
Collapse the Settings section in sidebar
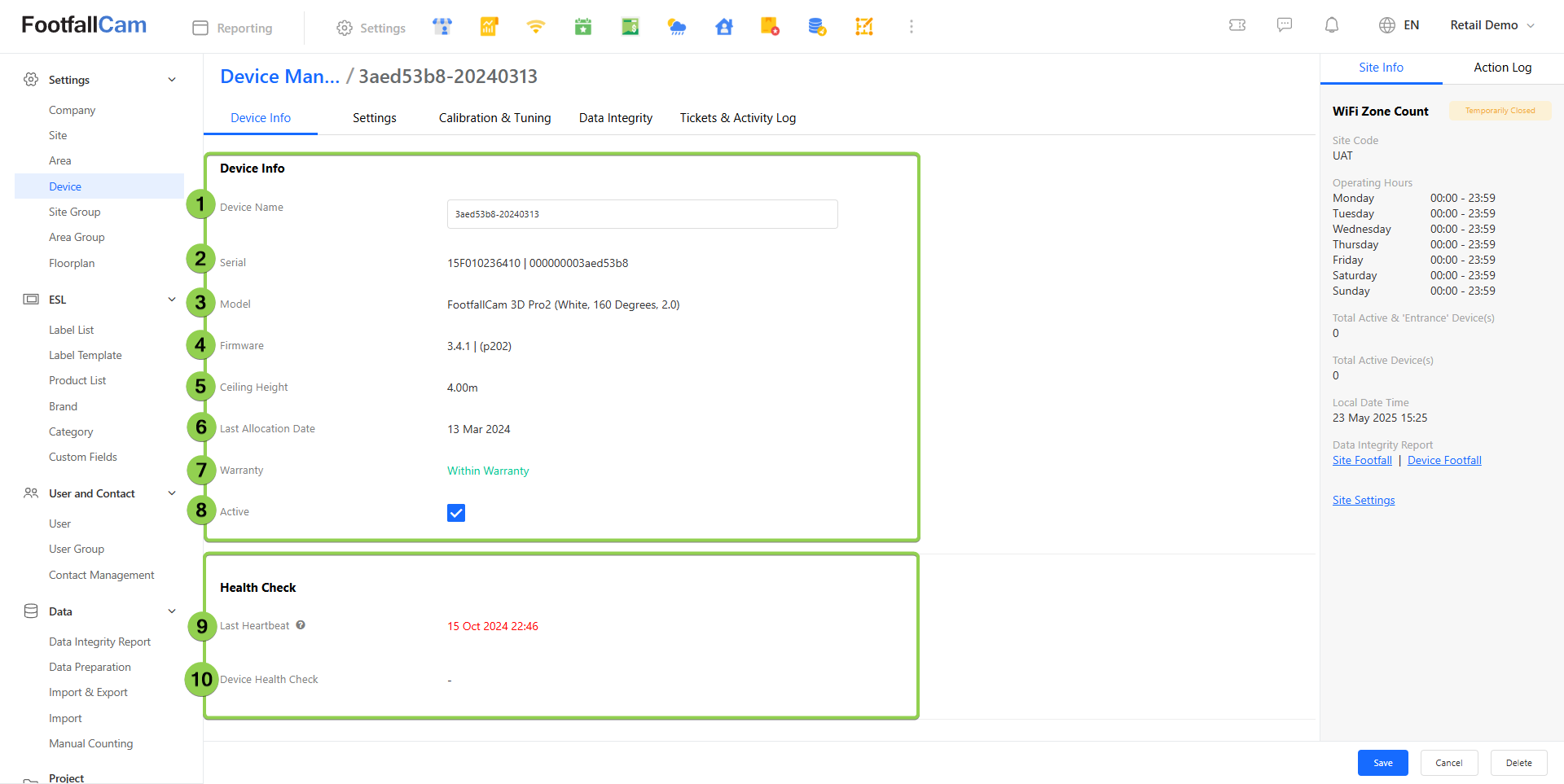[172, 80]
